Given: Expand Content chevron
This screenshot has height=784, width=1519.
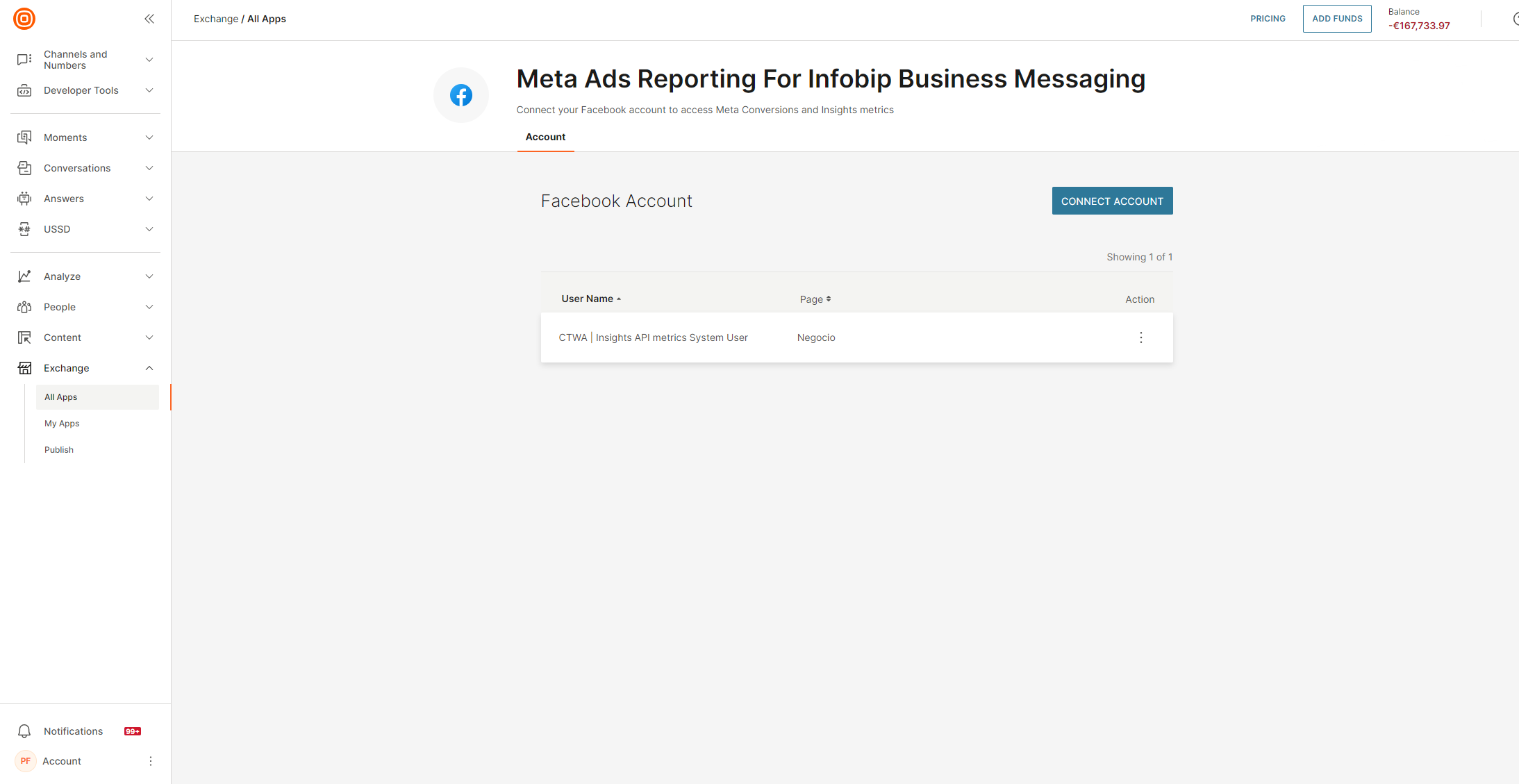Looking at the screenshot, I should pos(149,337).
